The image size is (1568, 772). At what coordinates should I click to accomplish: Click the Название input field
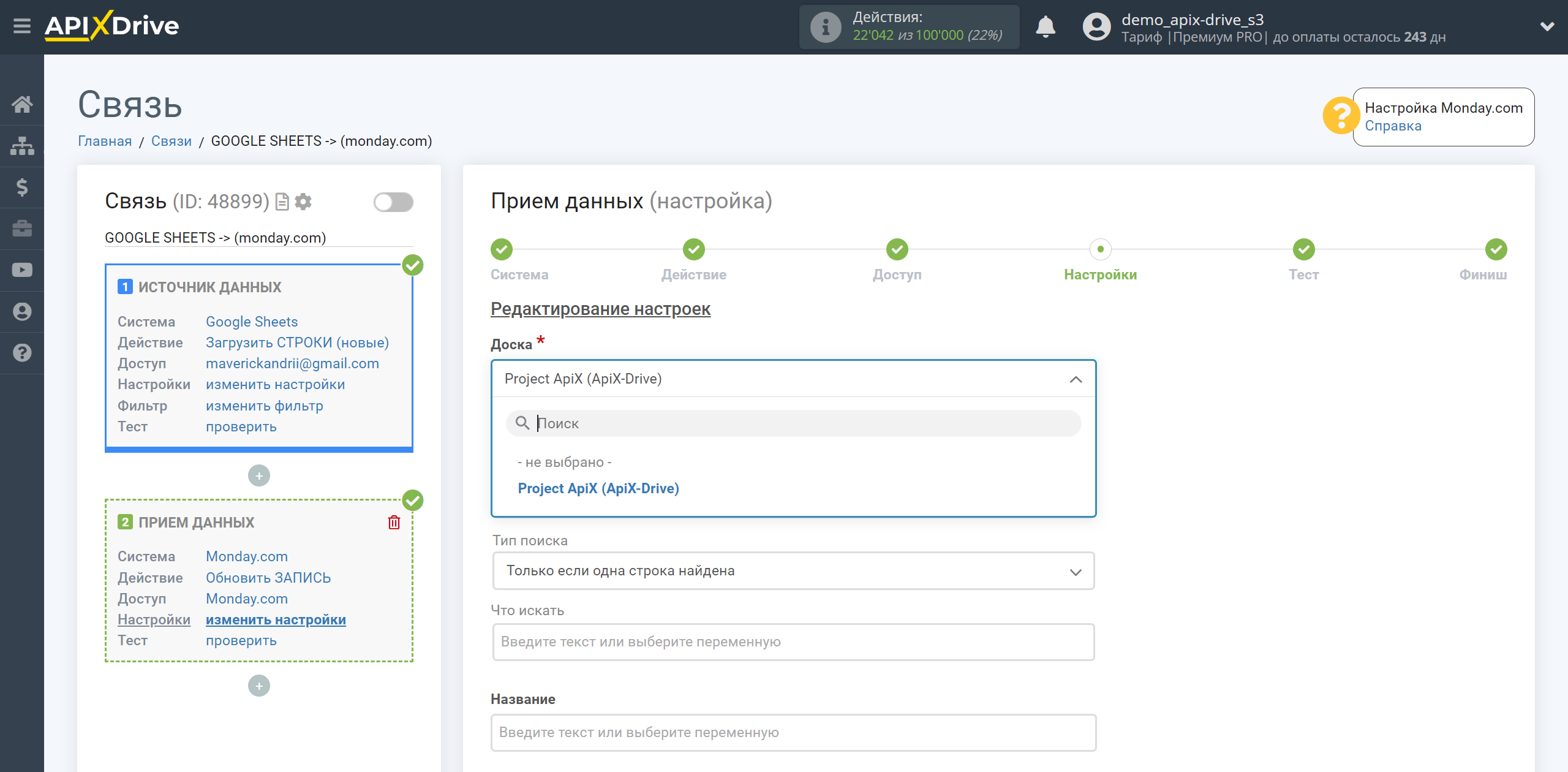coord(794,733)
